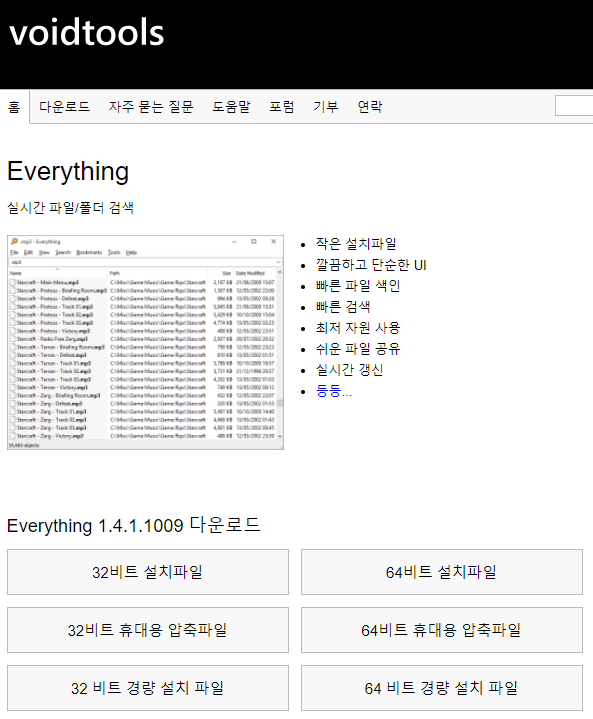Click the Everything page heading
Viewport: 593px width, 719px height.
tap(68, 171)
